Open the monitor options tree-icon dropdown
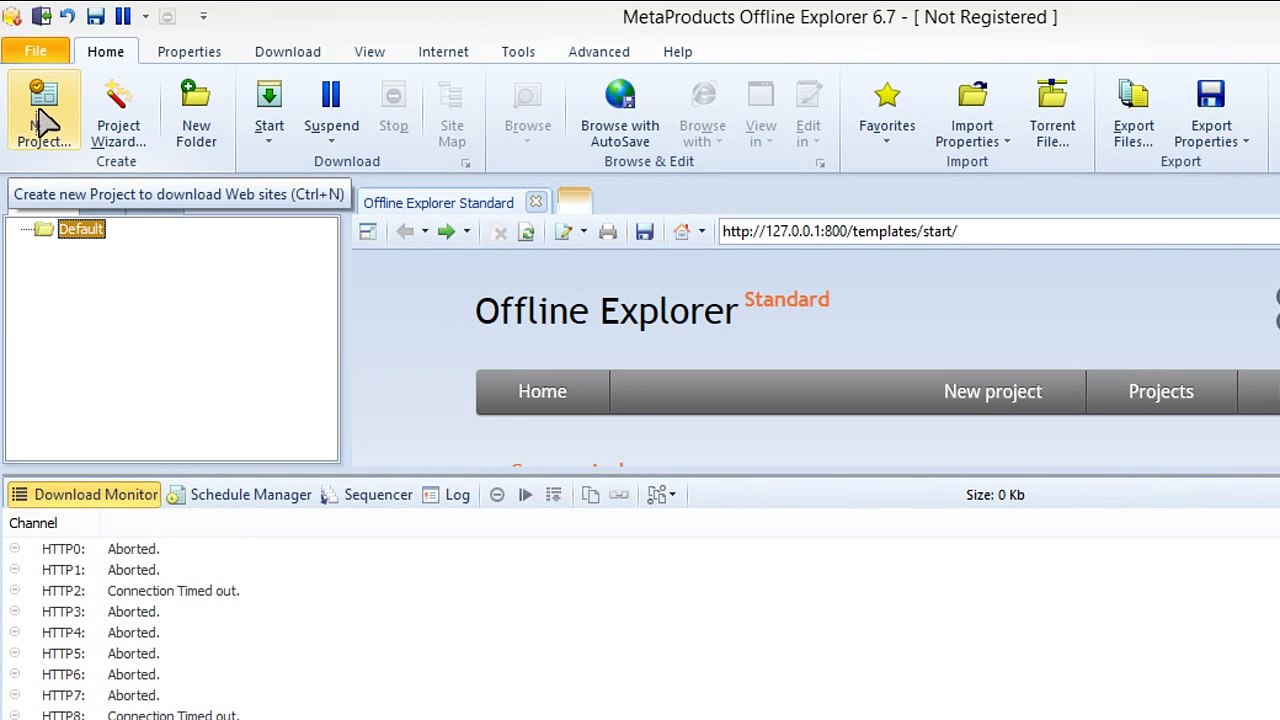Screen dimensions: 1280x720 pyautogui.click(x=661, y=495)
